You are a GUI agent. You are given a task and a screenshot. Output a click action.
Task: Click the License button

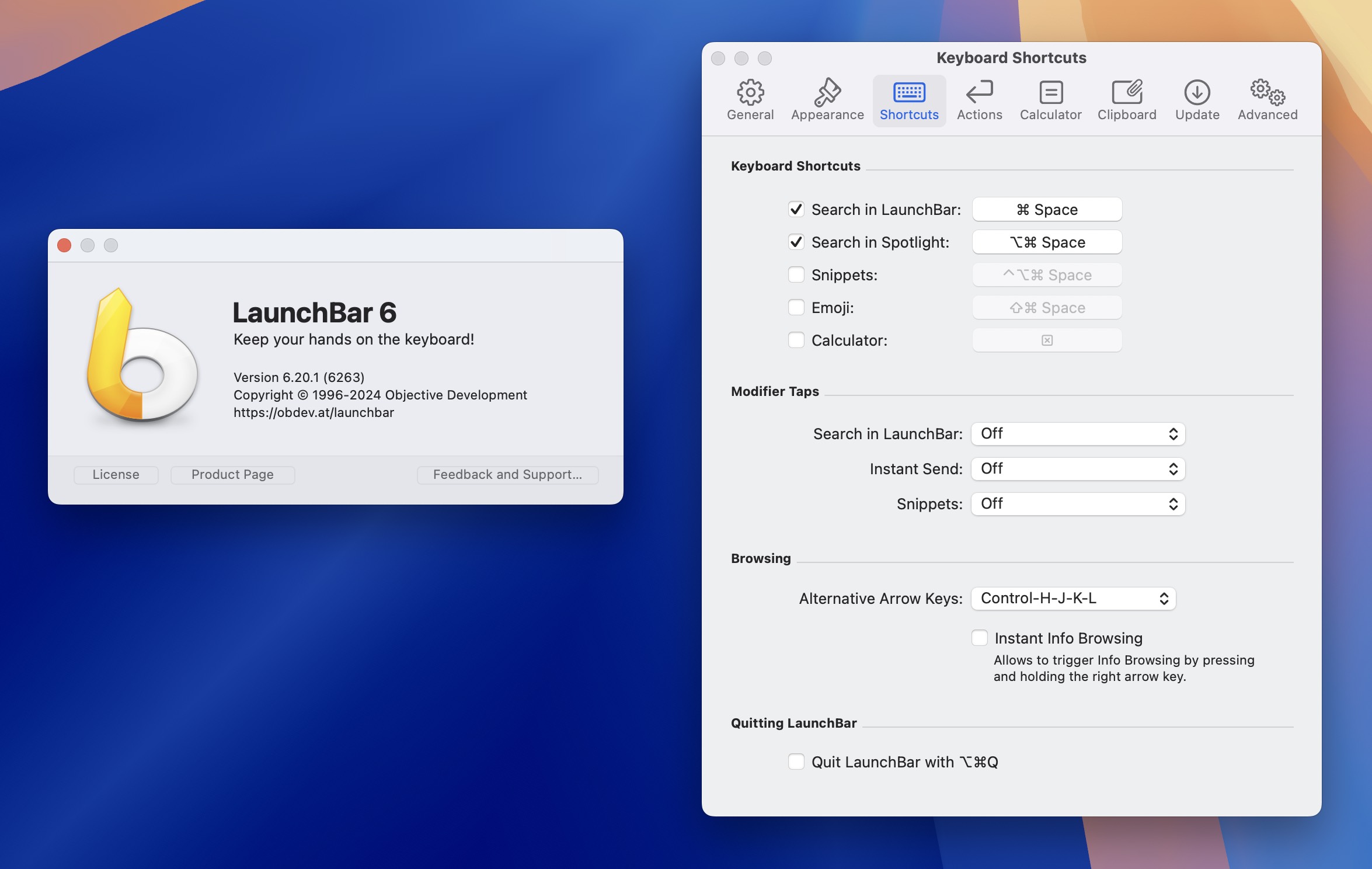(x=116, y=474)
